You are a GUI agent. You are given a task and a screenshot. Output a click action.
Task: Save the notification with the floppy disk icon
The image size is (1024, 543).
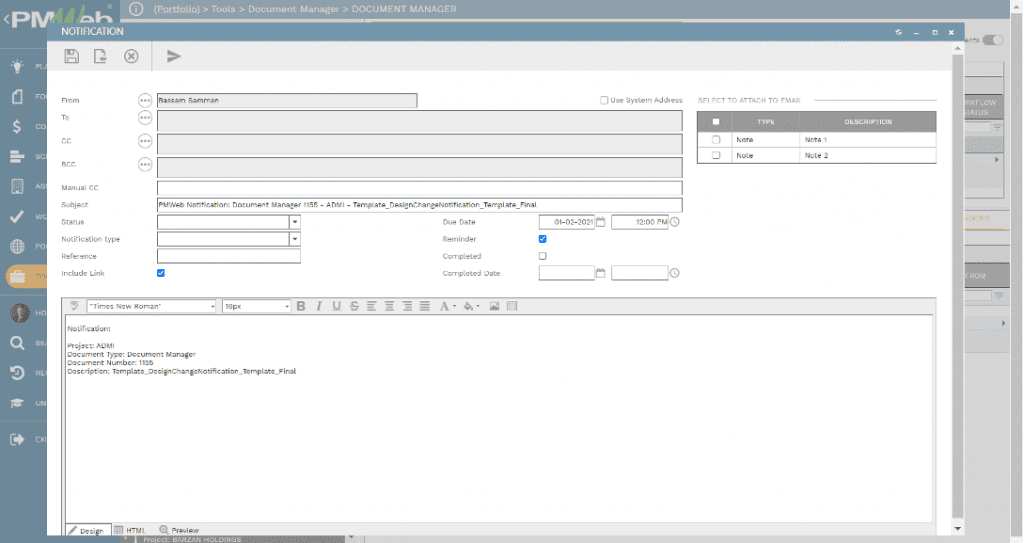tap(72, 56)
